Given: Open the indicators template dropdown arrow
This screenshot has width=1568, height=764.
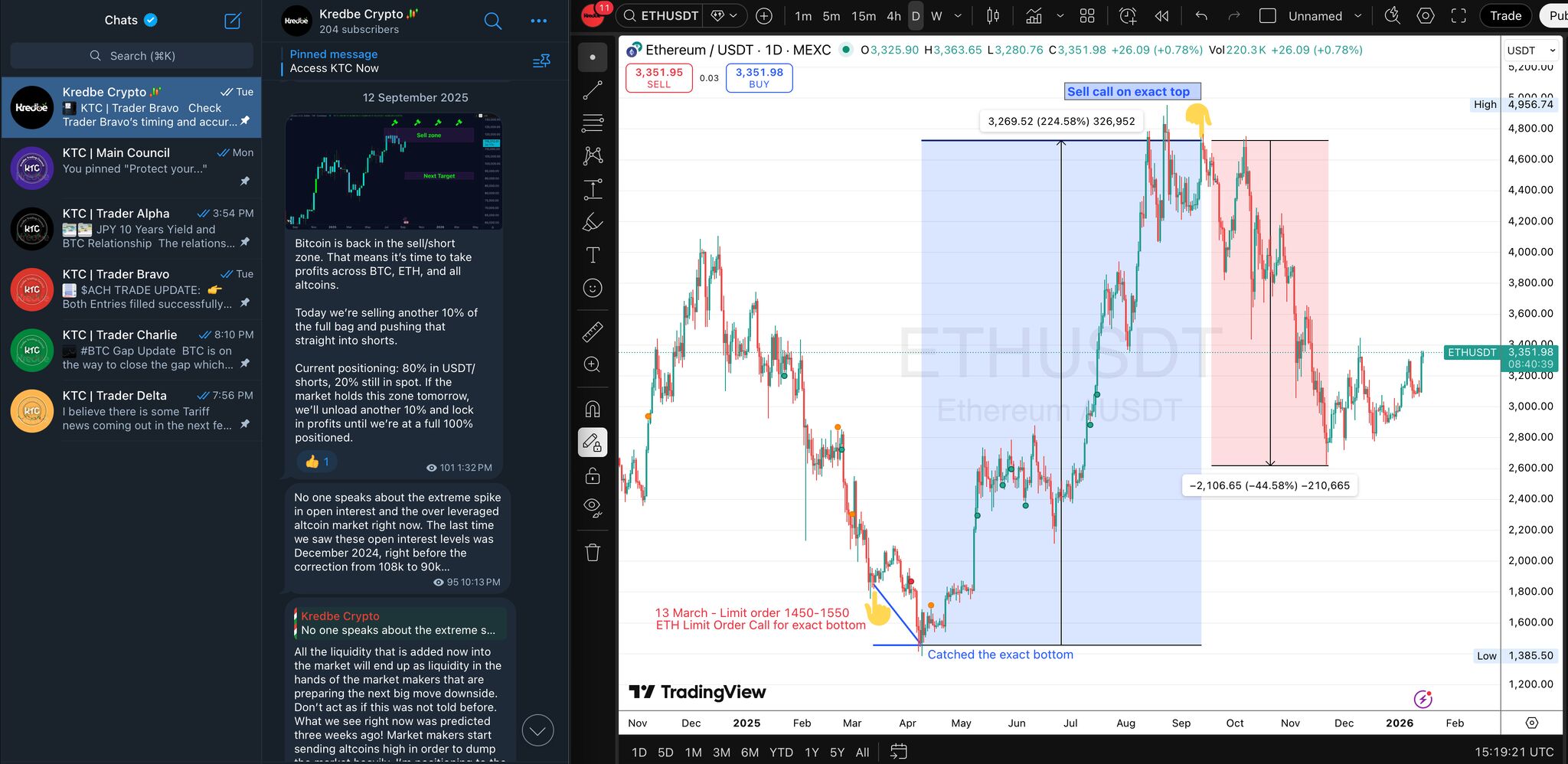Looking at the screenshot, I should click(x=1060, y=15).
